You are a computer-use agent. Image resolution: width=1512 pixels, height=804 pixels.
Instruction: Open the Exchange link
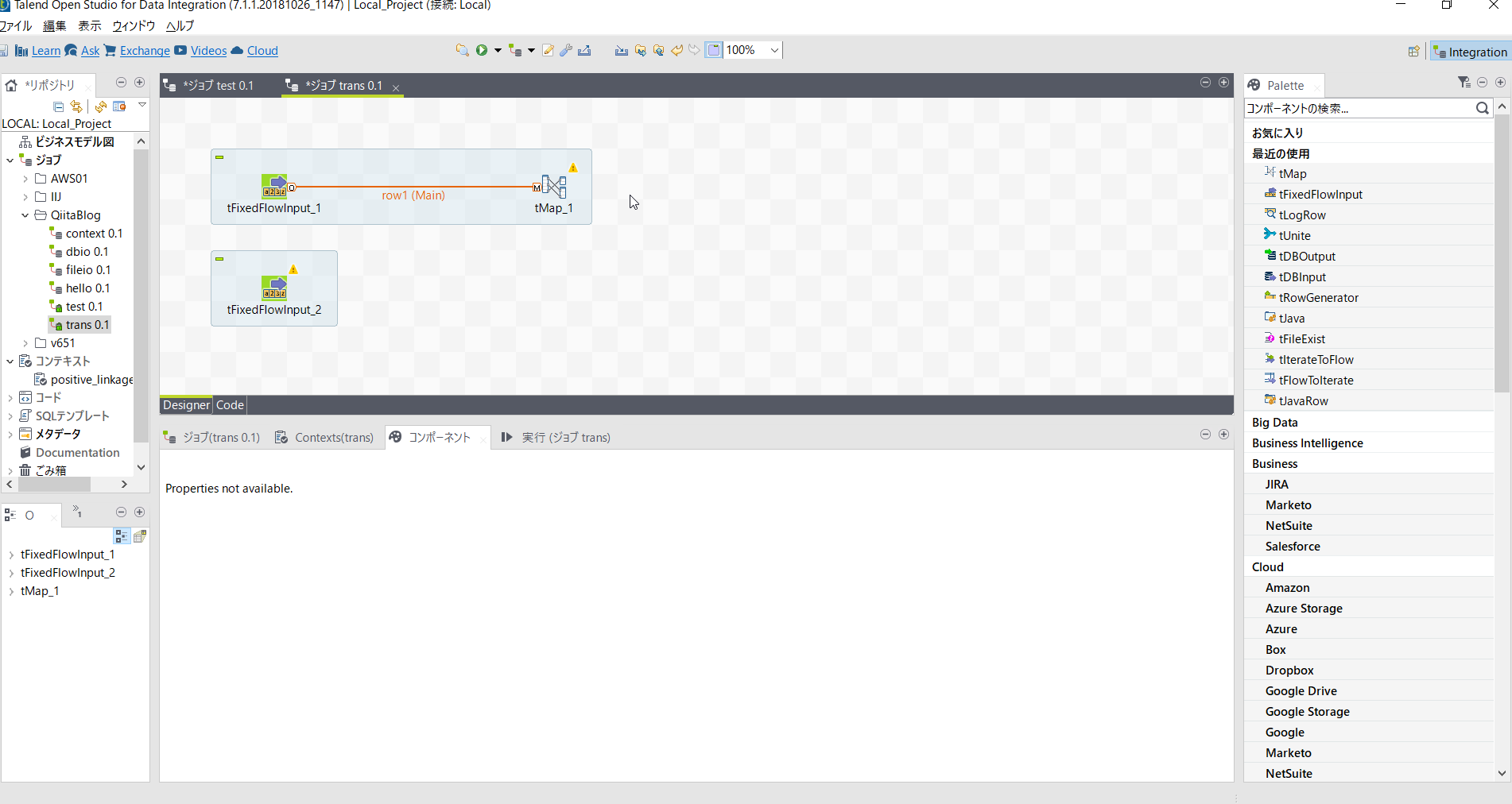[x=145, y=50]
